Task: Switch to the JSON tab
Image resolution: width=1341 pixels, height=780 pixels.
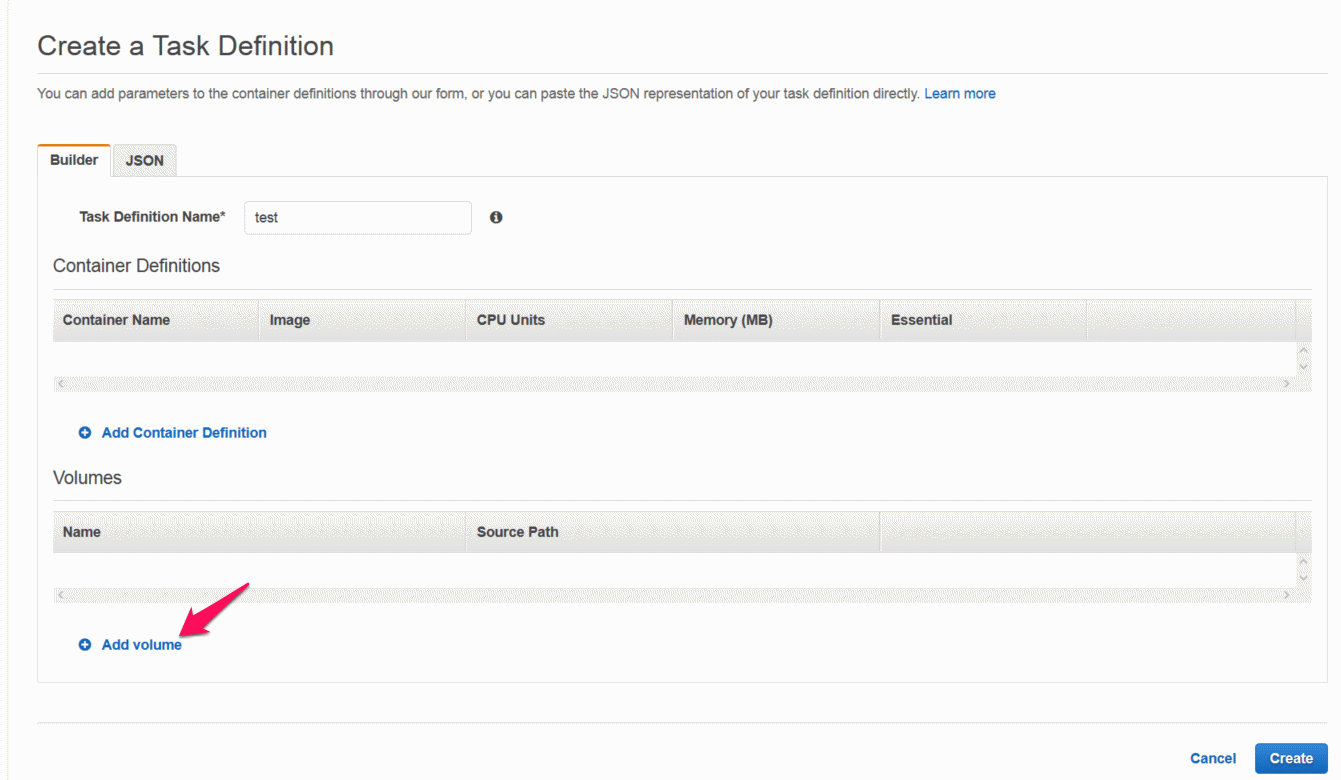Action: click(x=145, y=161)
